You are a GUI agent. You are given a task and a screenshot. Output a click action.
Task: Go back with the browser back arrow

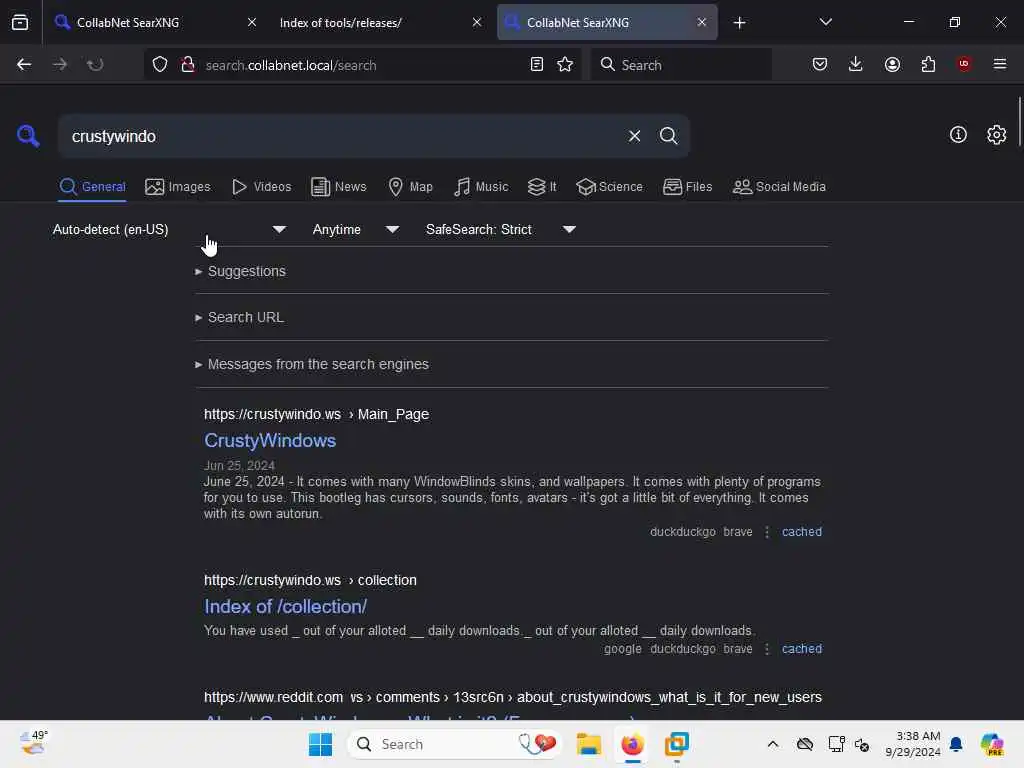24,65
